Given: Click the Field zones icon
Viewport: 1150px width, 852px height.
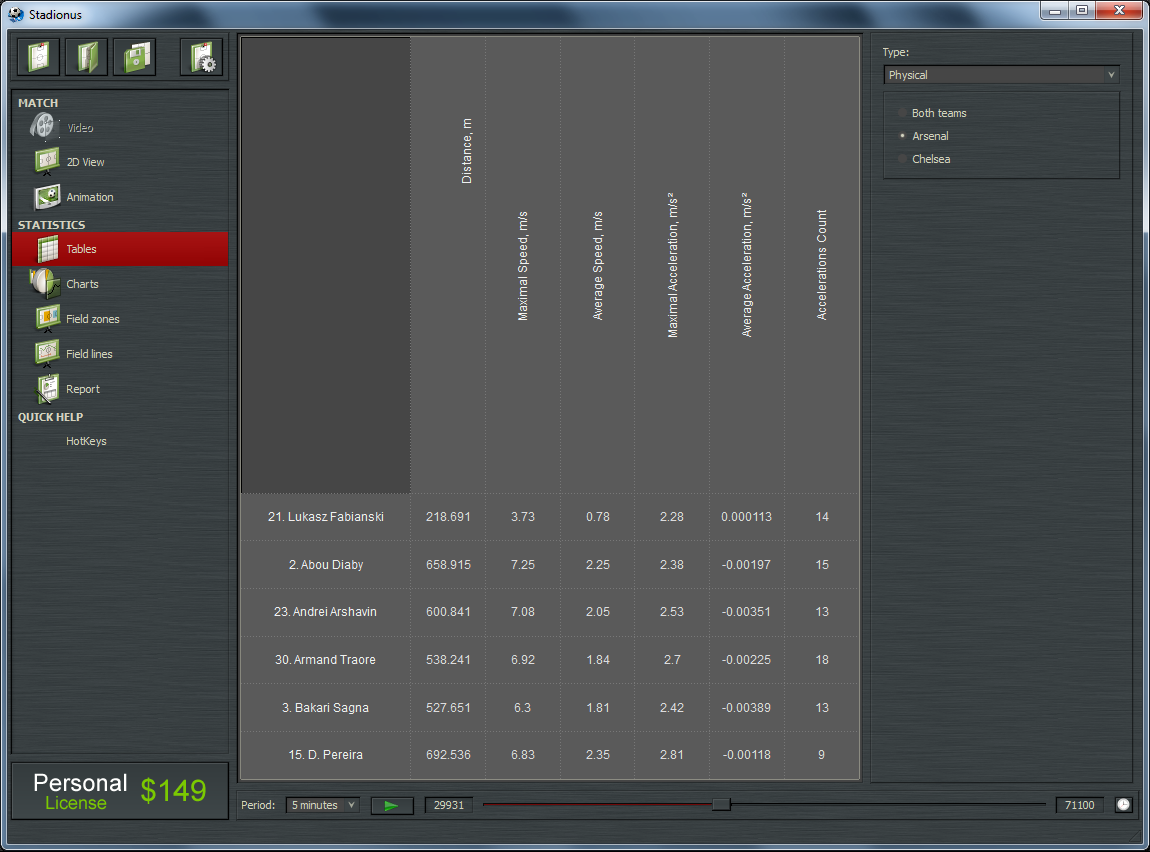Looking at the screenshot, I should 48,318.
